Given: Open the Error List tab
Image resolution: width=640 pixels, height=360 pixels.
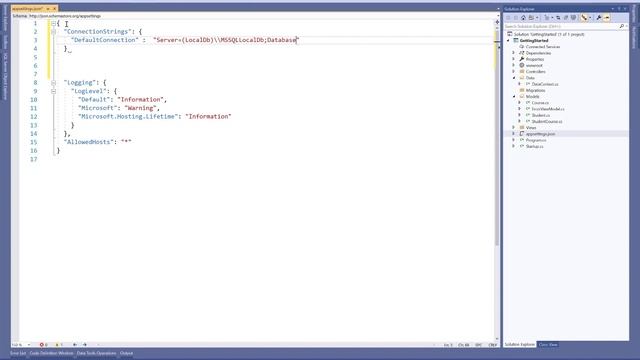Looking at the screenshot, I should pos(18,353).
